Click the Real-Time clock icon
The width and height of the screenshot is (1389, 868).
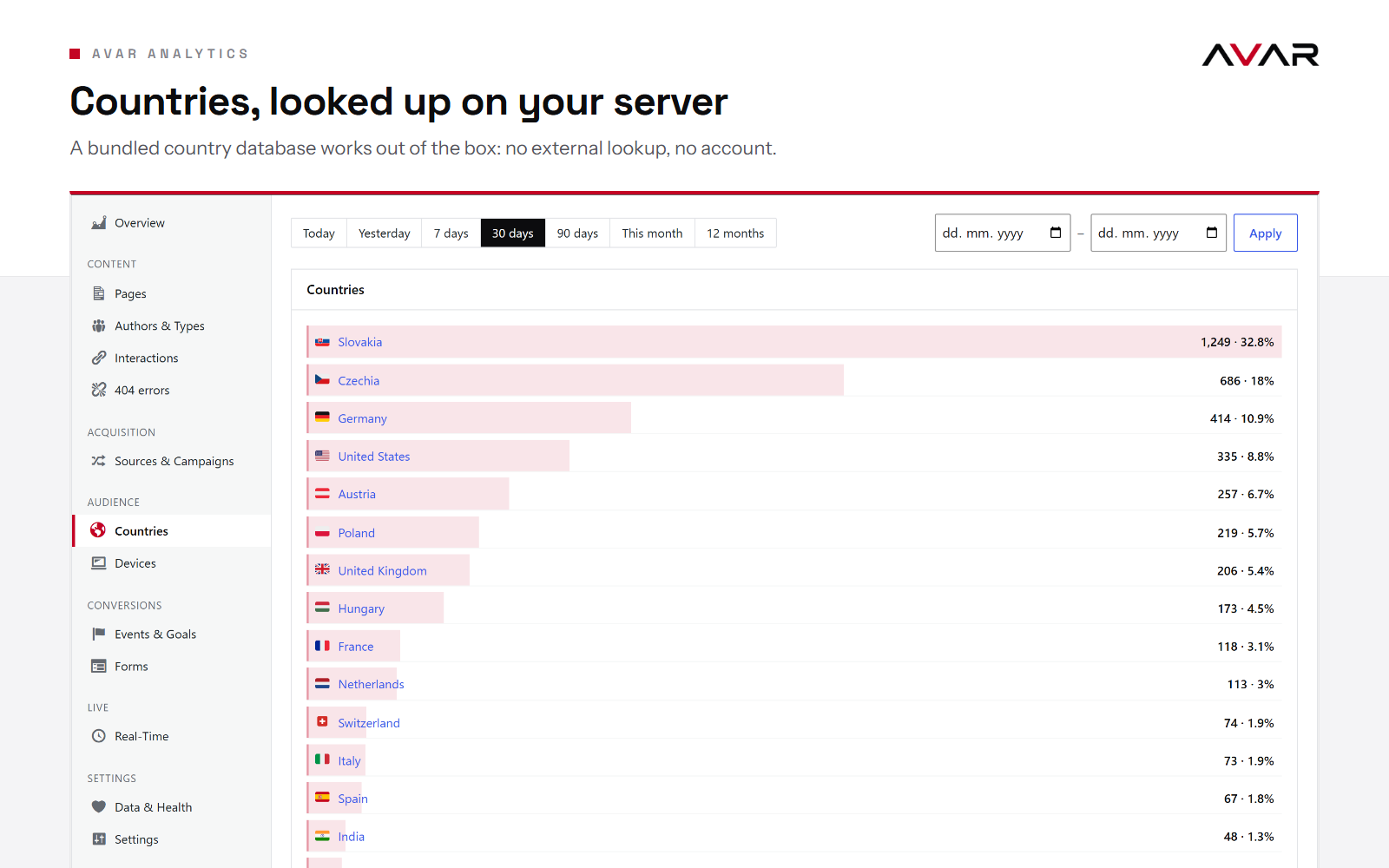tap(99, 736)
